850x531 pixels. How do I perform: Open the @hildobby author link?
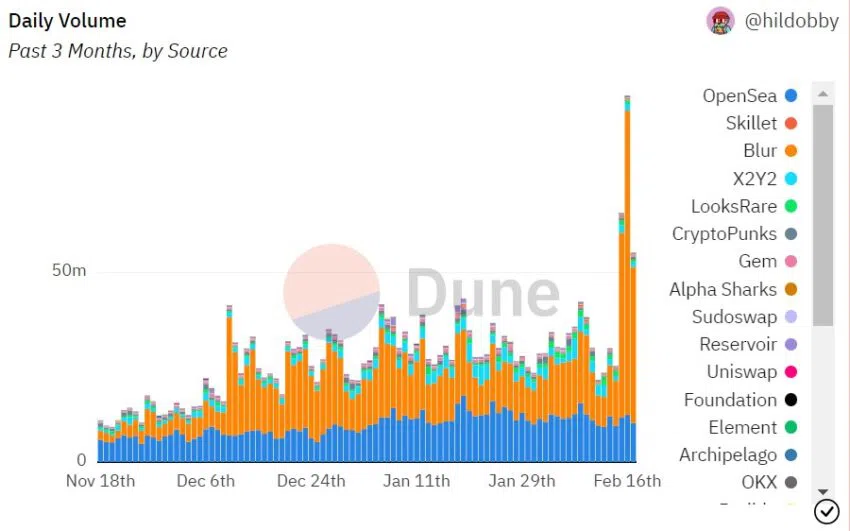(x=791, y=21)
